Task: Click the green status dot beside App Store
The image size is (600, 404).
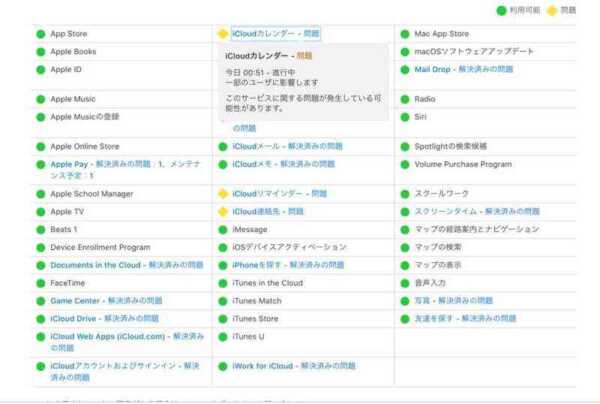Action: (41, 34)
